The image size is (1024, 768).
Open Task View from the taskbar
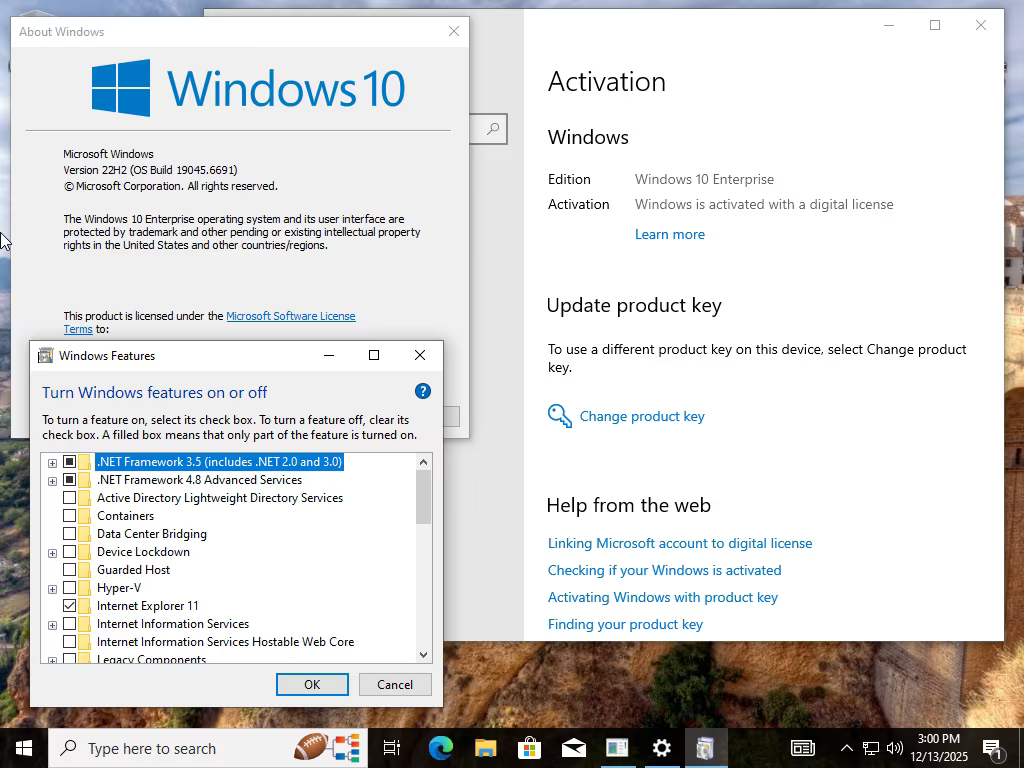pos(392,748)
